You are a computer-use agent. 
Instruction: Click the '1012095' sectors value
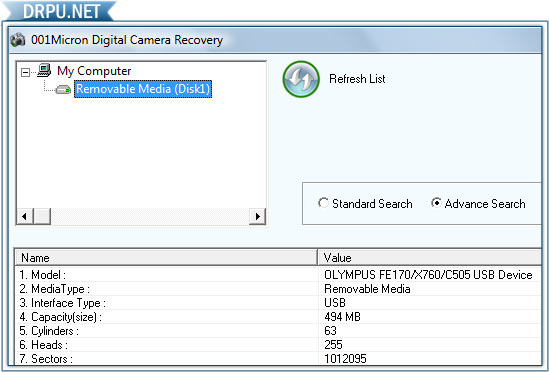(345, 359)
